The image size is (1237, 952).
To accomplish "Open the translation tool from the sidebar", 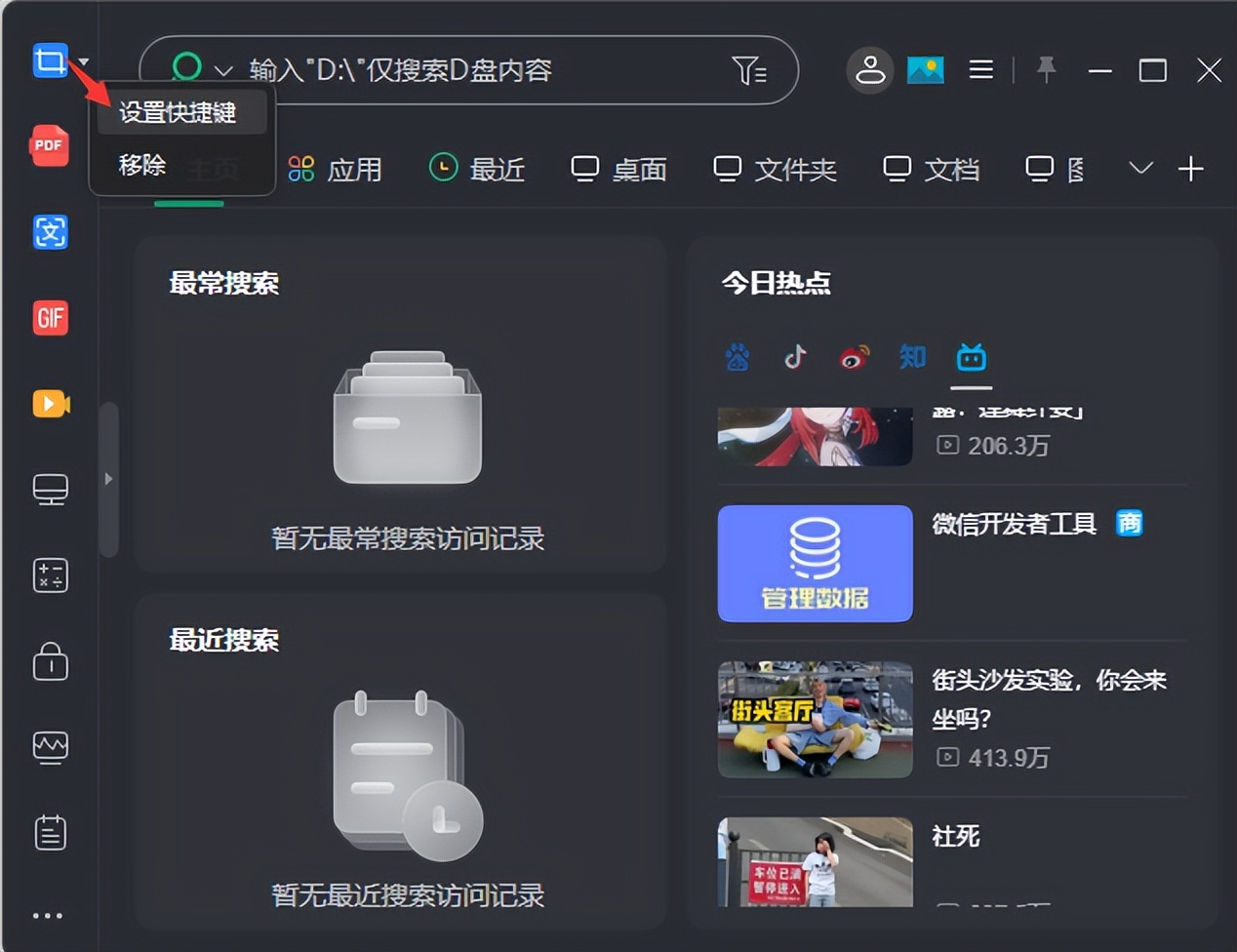I will pyautogui.click(x=50, y=232).
